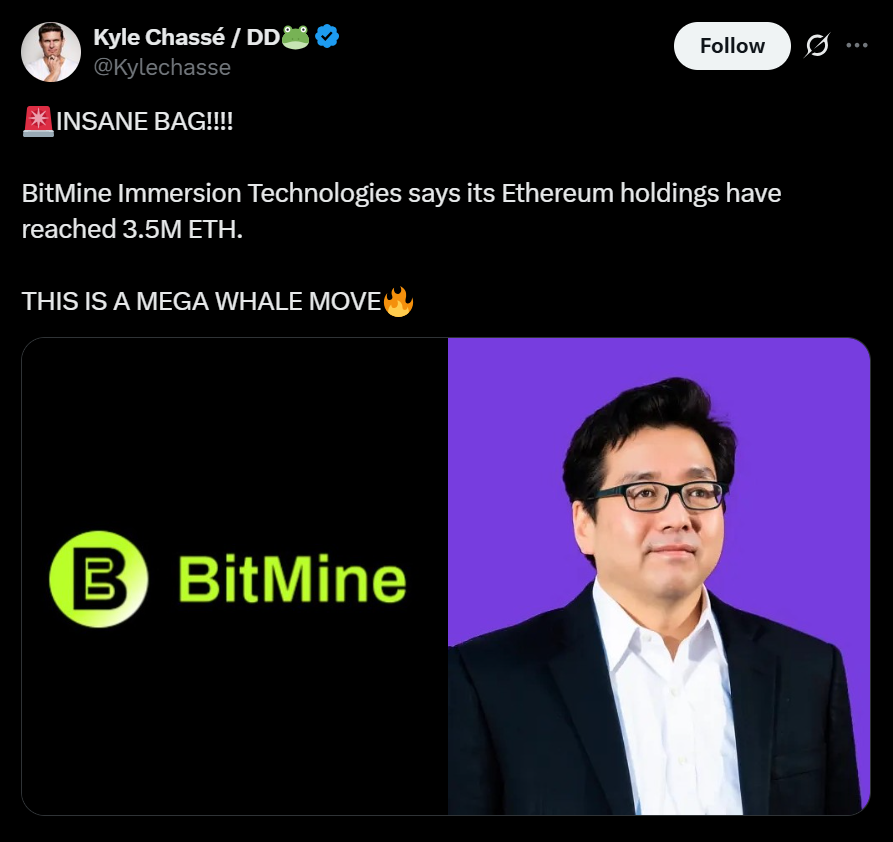Open the three-dot more options menu
Viewport: 893px width, 842px height.
click(x=857, y=46)
